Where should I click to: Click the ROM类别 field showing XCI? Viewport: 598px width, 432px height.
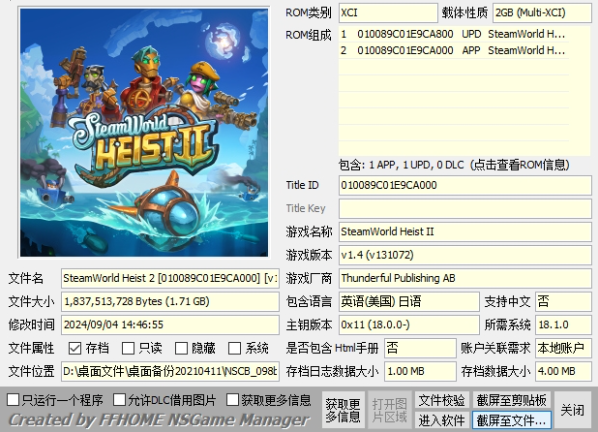pos(388,13)
